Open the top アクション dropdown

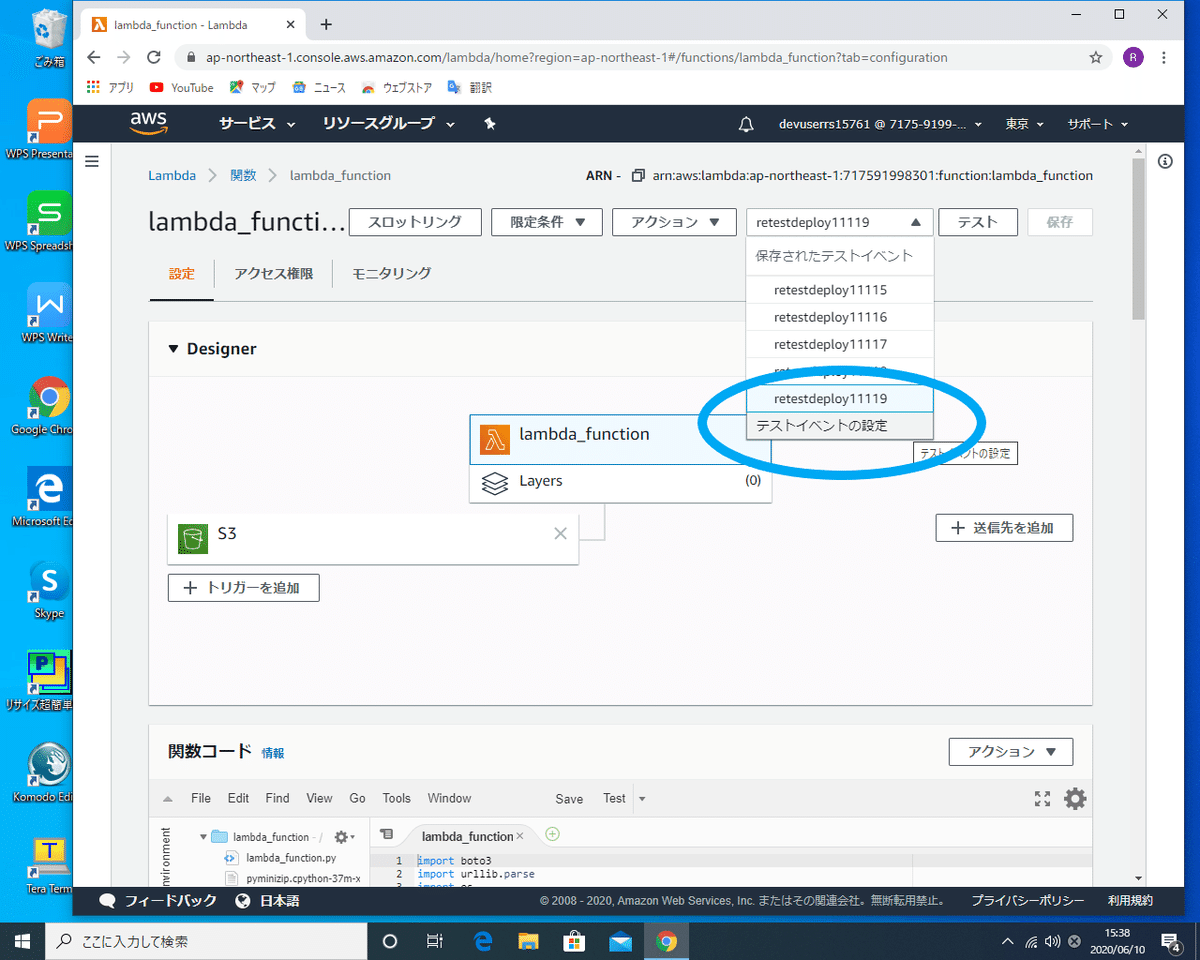674,222
